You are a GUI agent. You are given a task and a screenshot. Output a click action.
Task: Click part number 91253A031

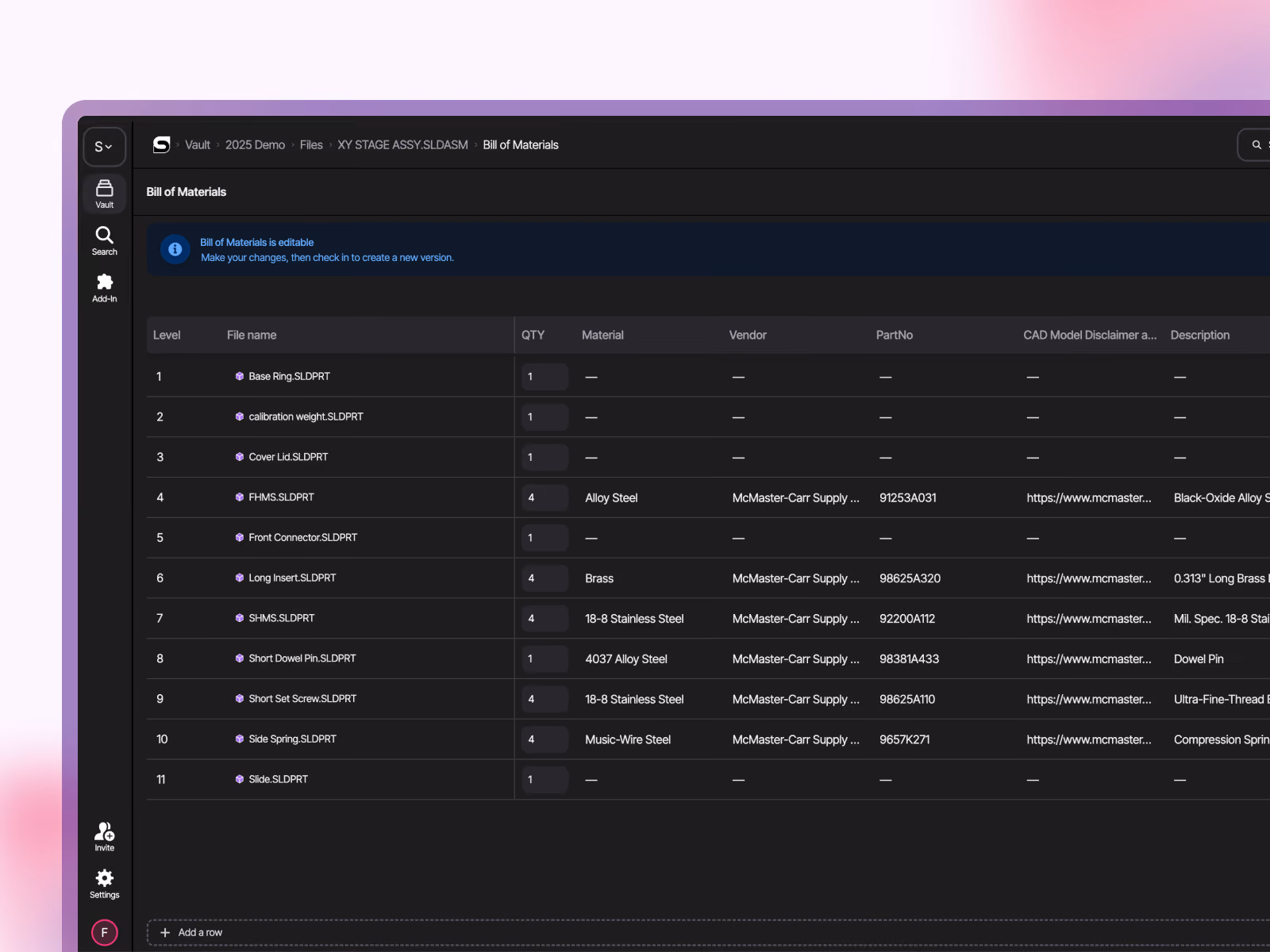908,498
